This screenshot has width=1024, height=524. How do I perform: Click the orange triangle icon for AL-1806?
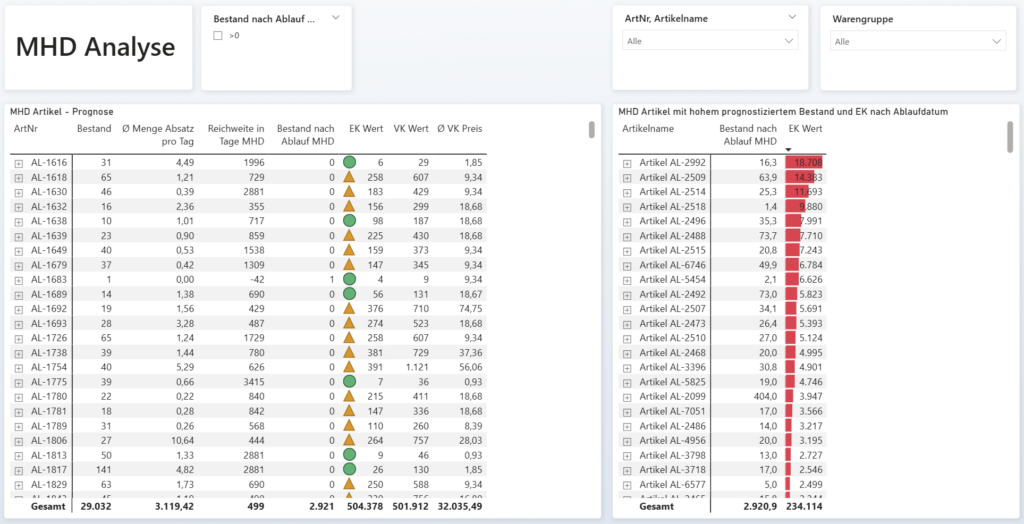point(349,441)
